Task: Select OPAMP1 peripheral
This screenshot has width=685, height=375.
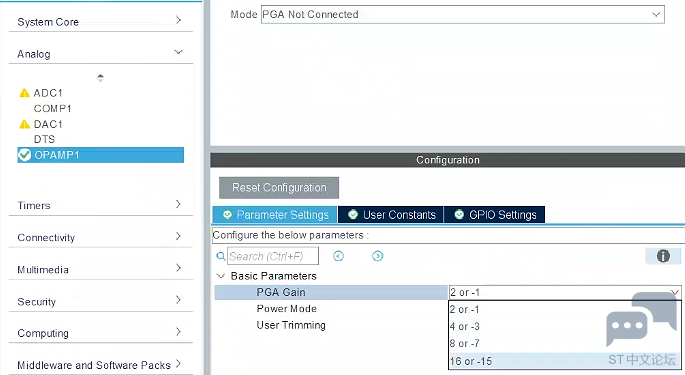Action: pos(100,155)
